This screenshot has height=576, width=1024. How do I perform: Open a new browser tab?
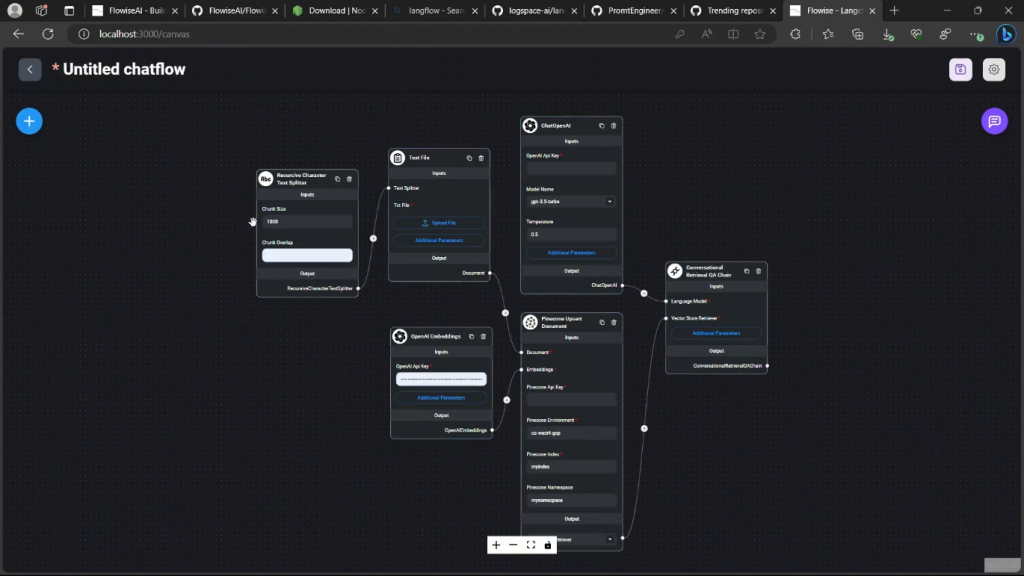point(894,10)
